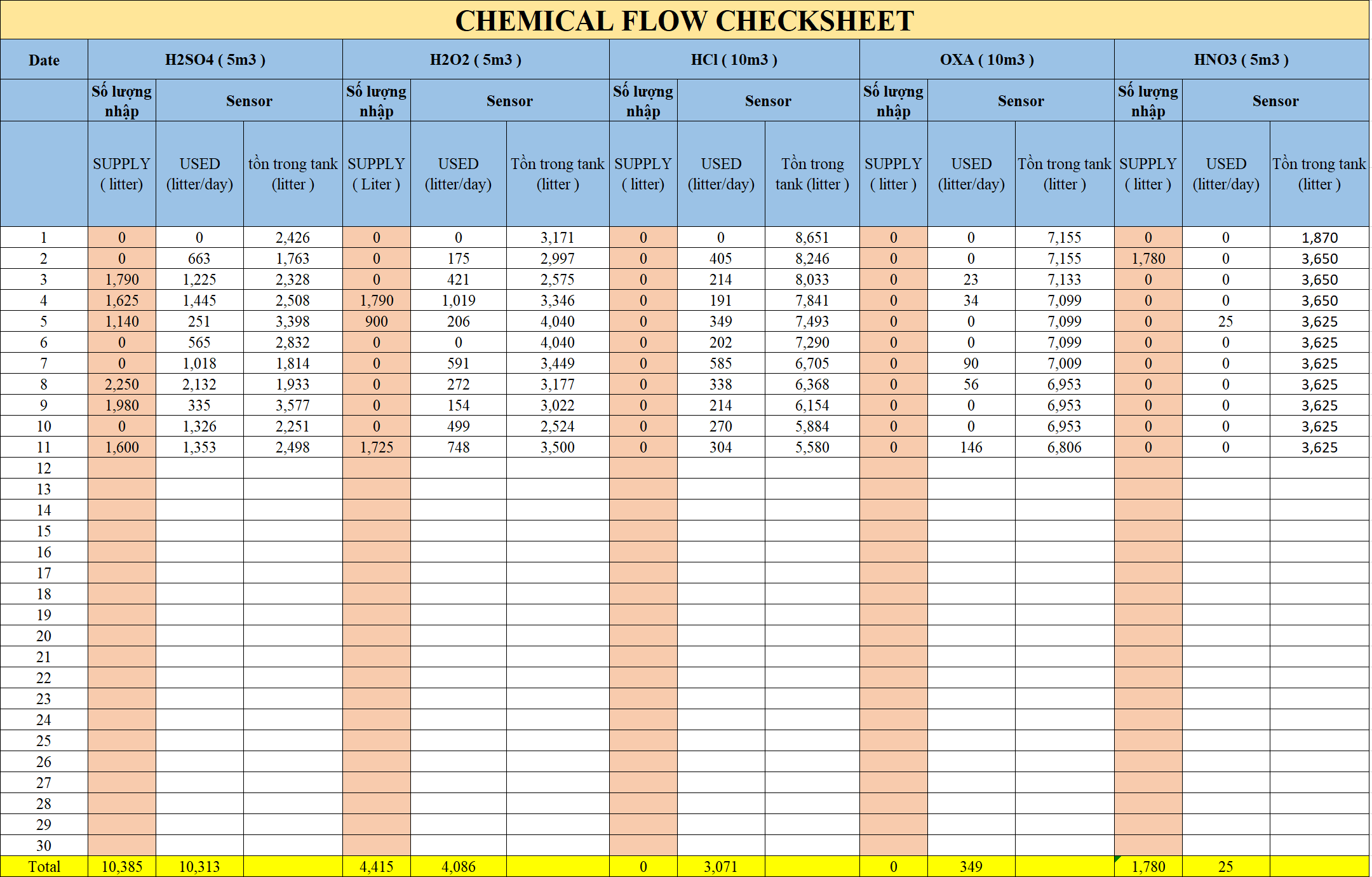Viewport: 1372px width, 877px height.
Task: Select the H2SO4 supply value 1,140
Action: click(x=122, y=322)
